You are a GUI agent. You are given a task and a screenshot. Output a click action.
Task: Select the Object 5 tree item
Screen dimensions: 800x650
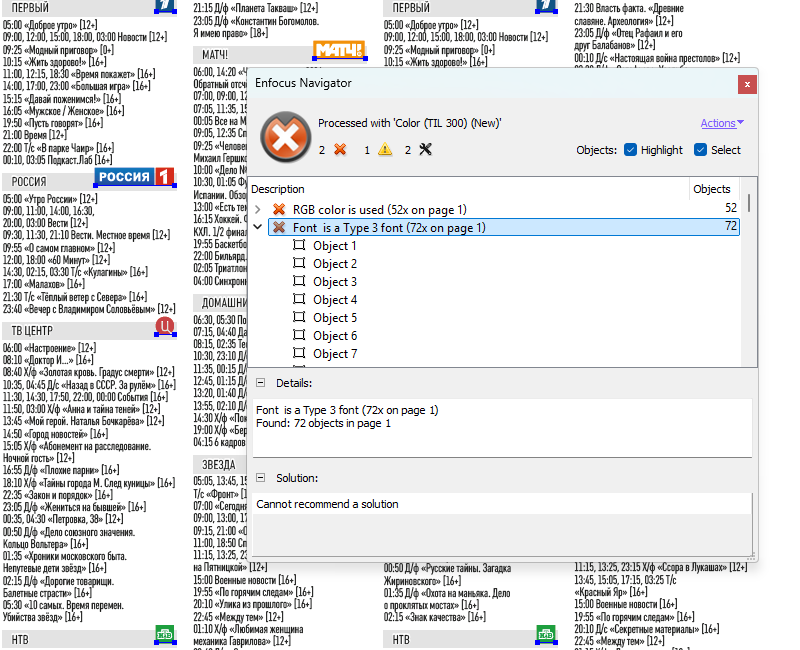335,318
